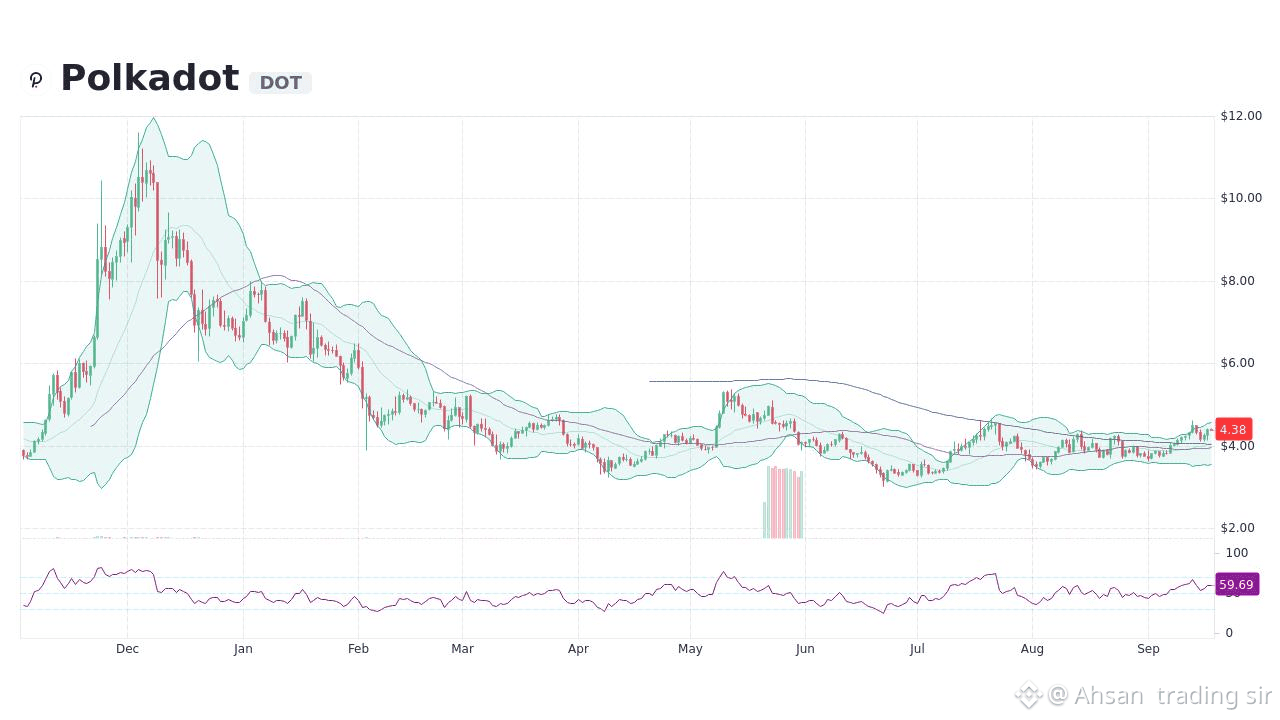Select the Feb label on time axis

pyautogui.click(x=358, y=649)
